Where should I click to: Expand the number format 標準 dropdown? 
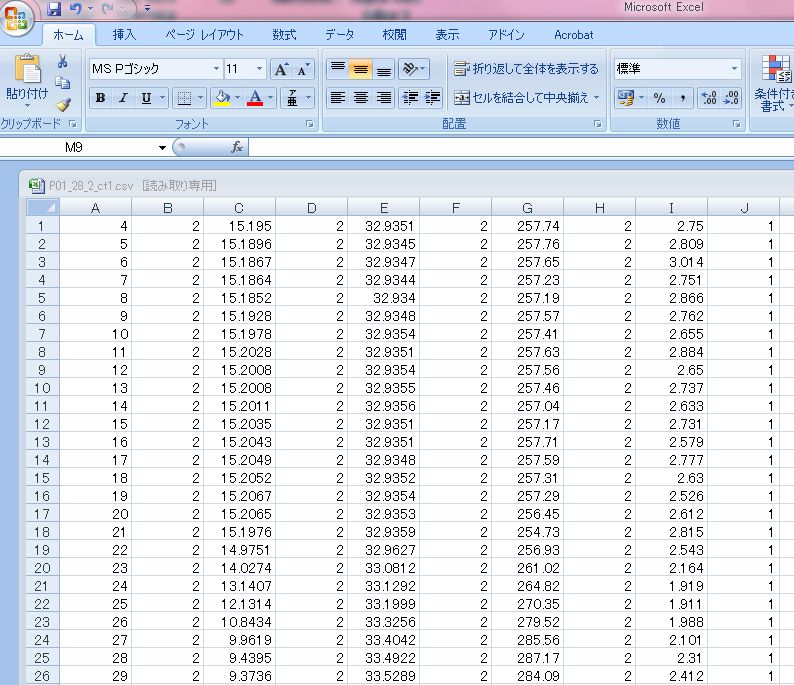pyautogui.click(x=734, y=69)
